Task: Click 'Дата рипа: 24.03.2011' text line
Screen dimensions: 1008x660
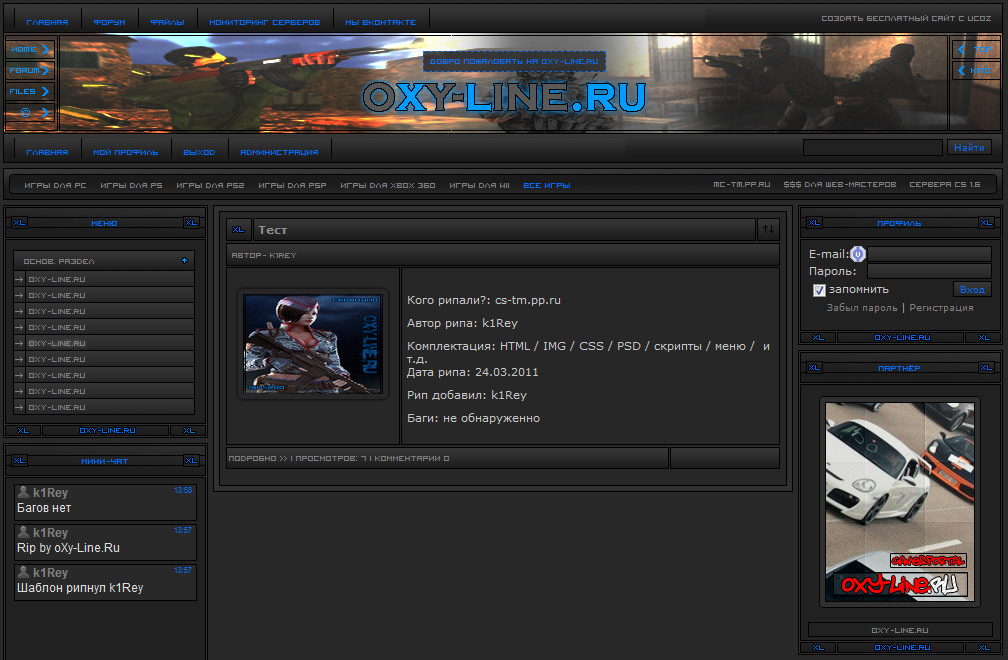Action: pyautogui.click(x=472, y=372)
